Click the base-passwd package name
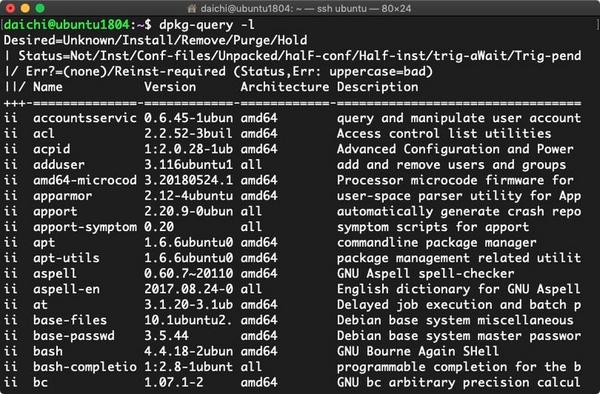Screen dimensions: 600x394 click(73, 336)
